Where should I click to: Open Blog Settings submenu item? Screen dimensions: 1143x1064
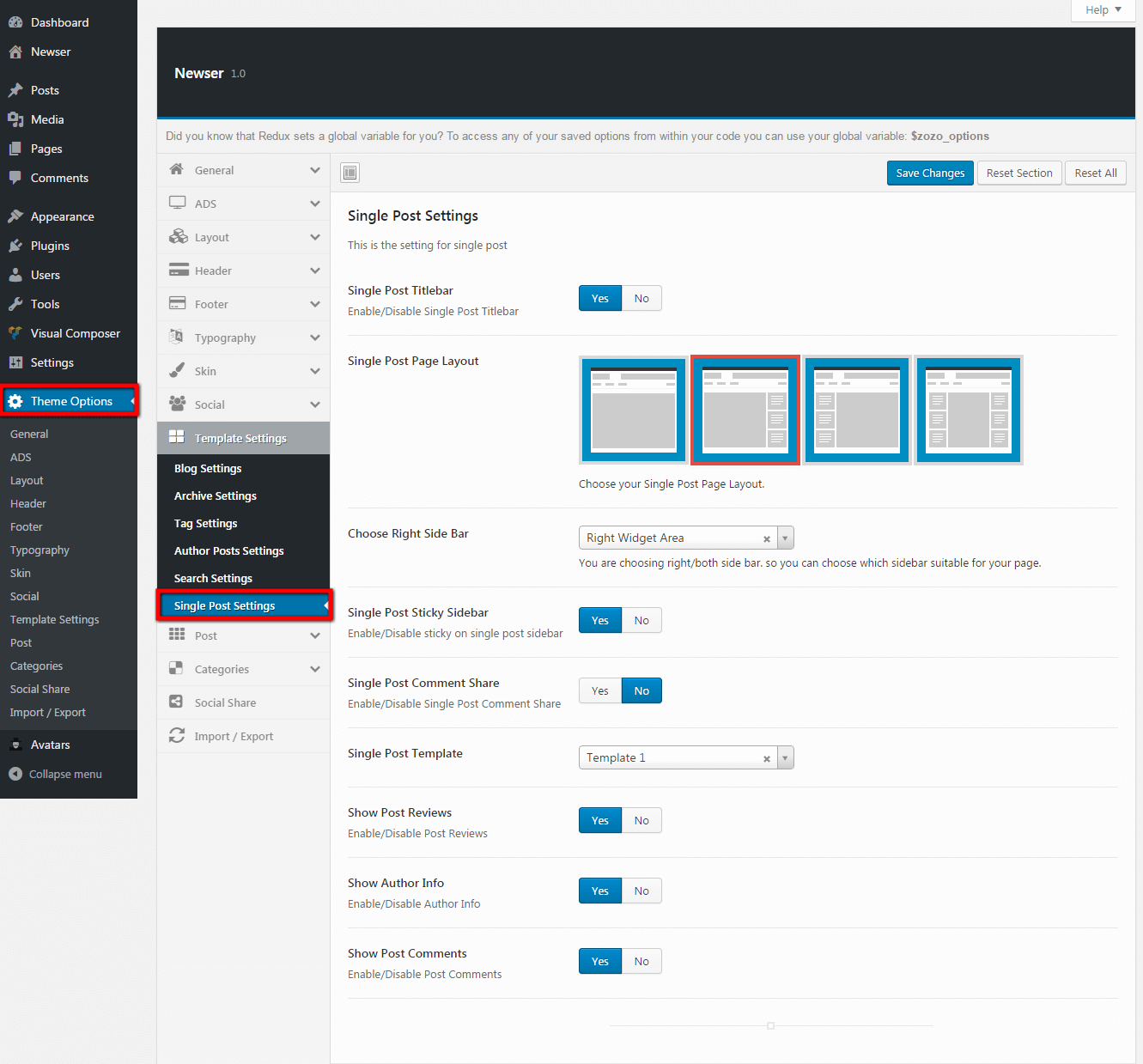(x=243, y=468)
